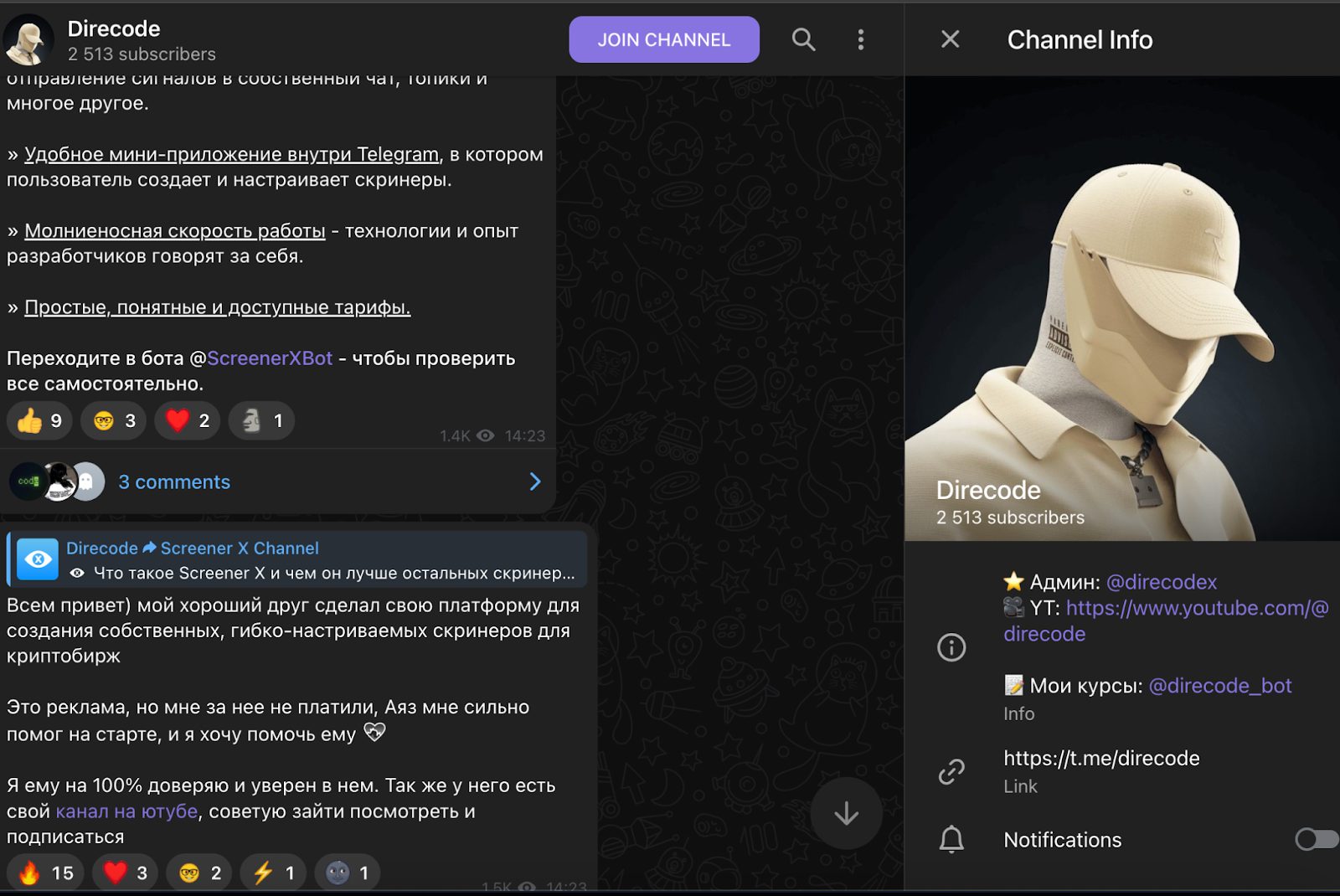The width and height of the screenshot is (1340, 896).
Task: Click the heart reaction with 3
Action: point(126,873)
